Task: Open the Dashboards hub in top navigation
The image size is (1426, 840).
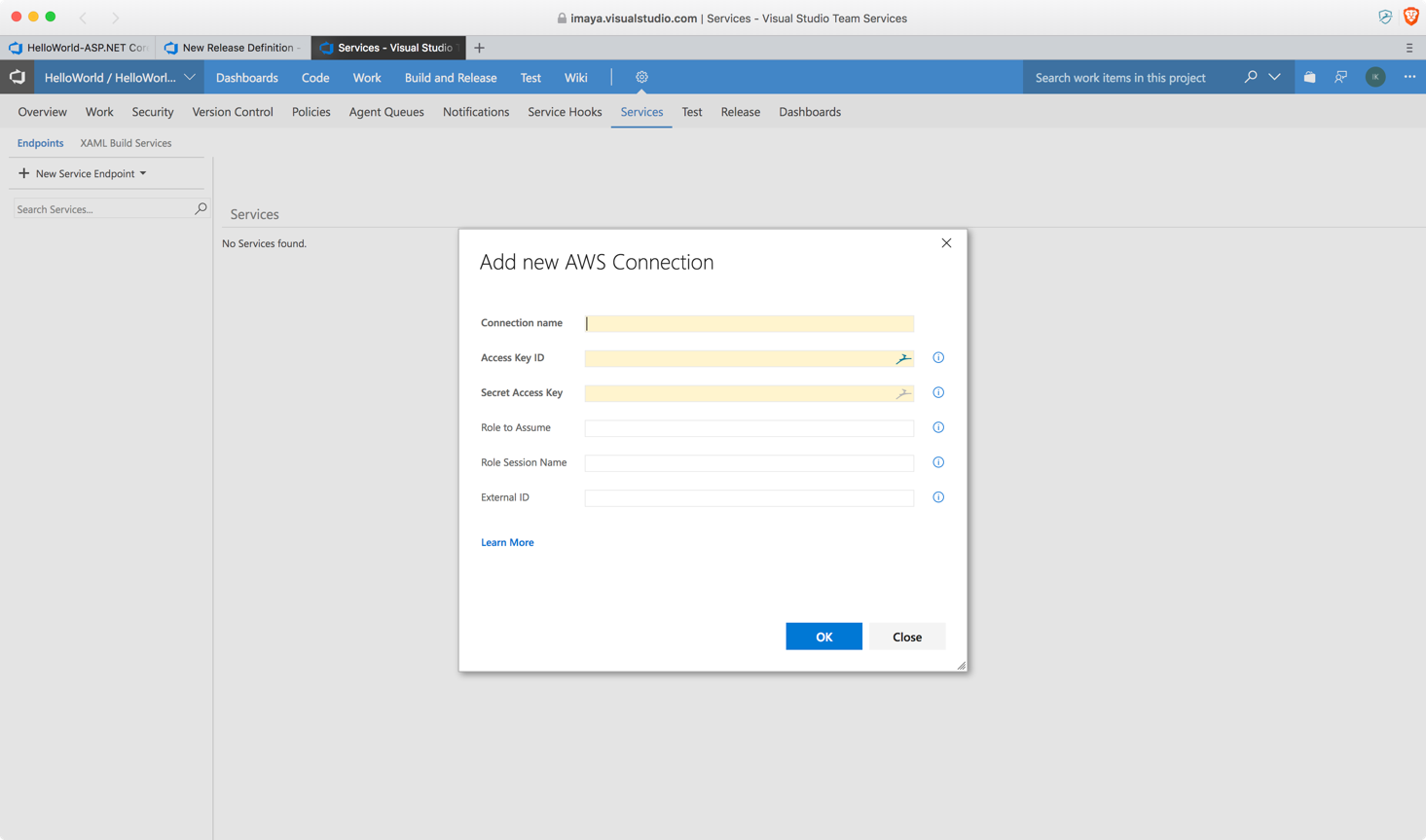Action: click(247, 77)
